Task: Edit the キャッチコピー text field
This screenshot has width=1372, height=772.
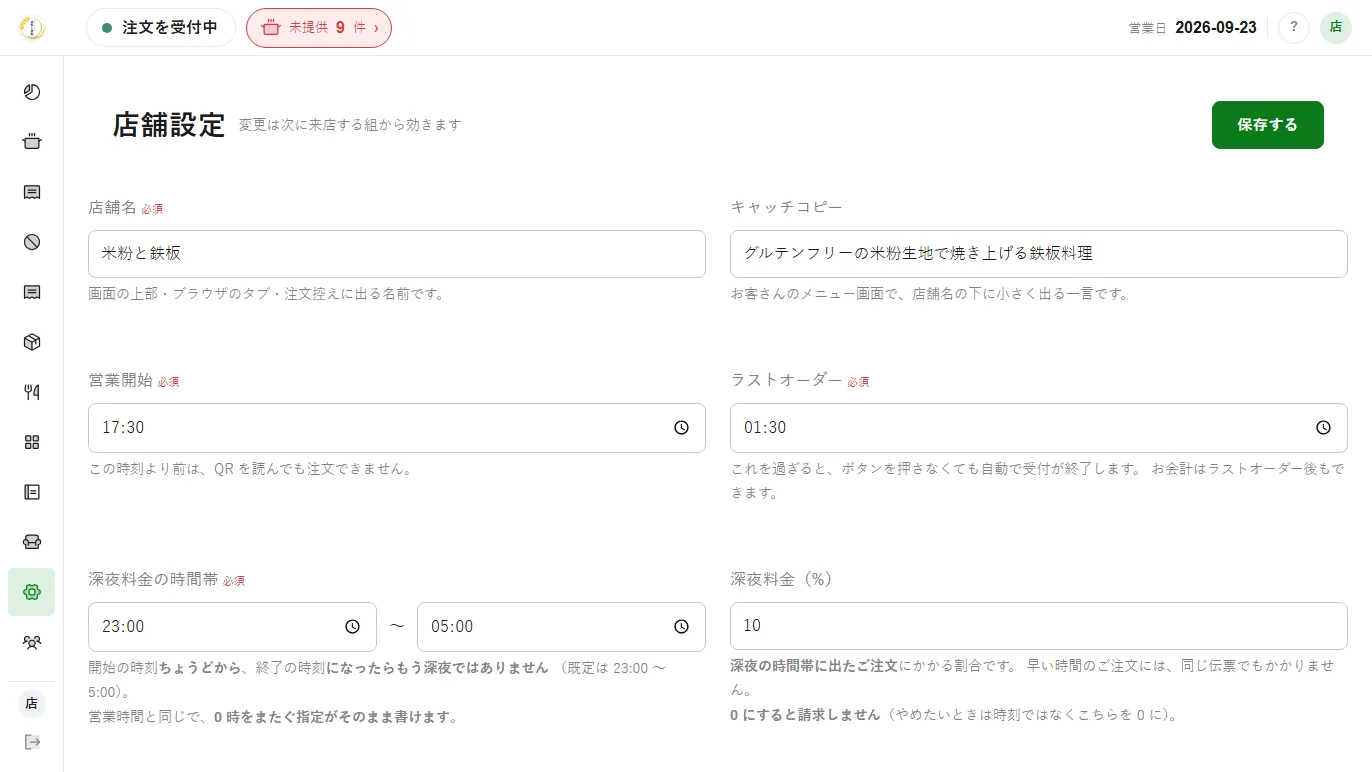Action: 1039,254
